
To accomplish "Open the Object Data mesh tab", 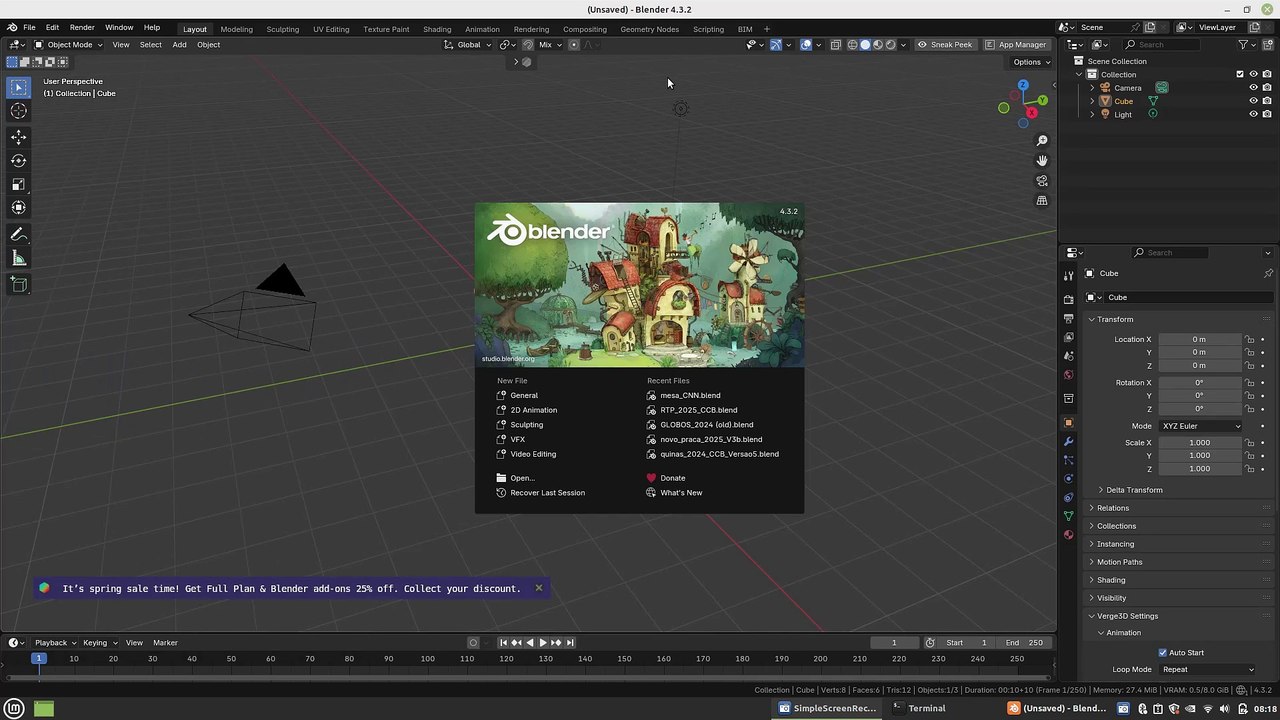I will (1068, 516).
